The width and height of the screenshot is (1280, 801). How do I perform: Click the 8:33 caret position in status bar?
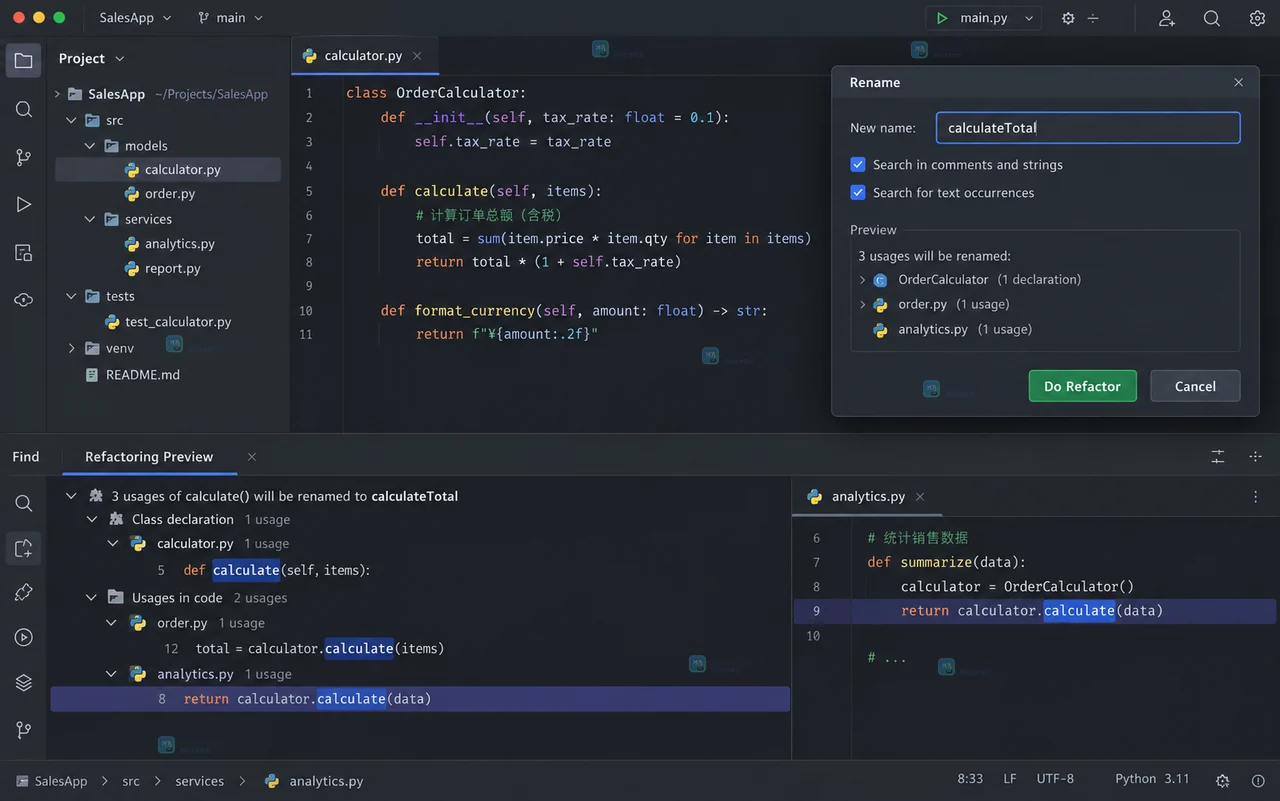[970, 779]
